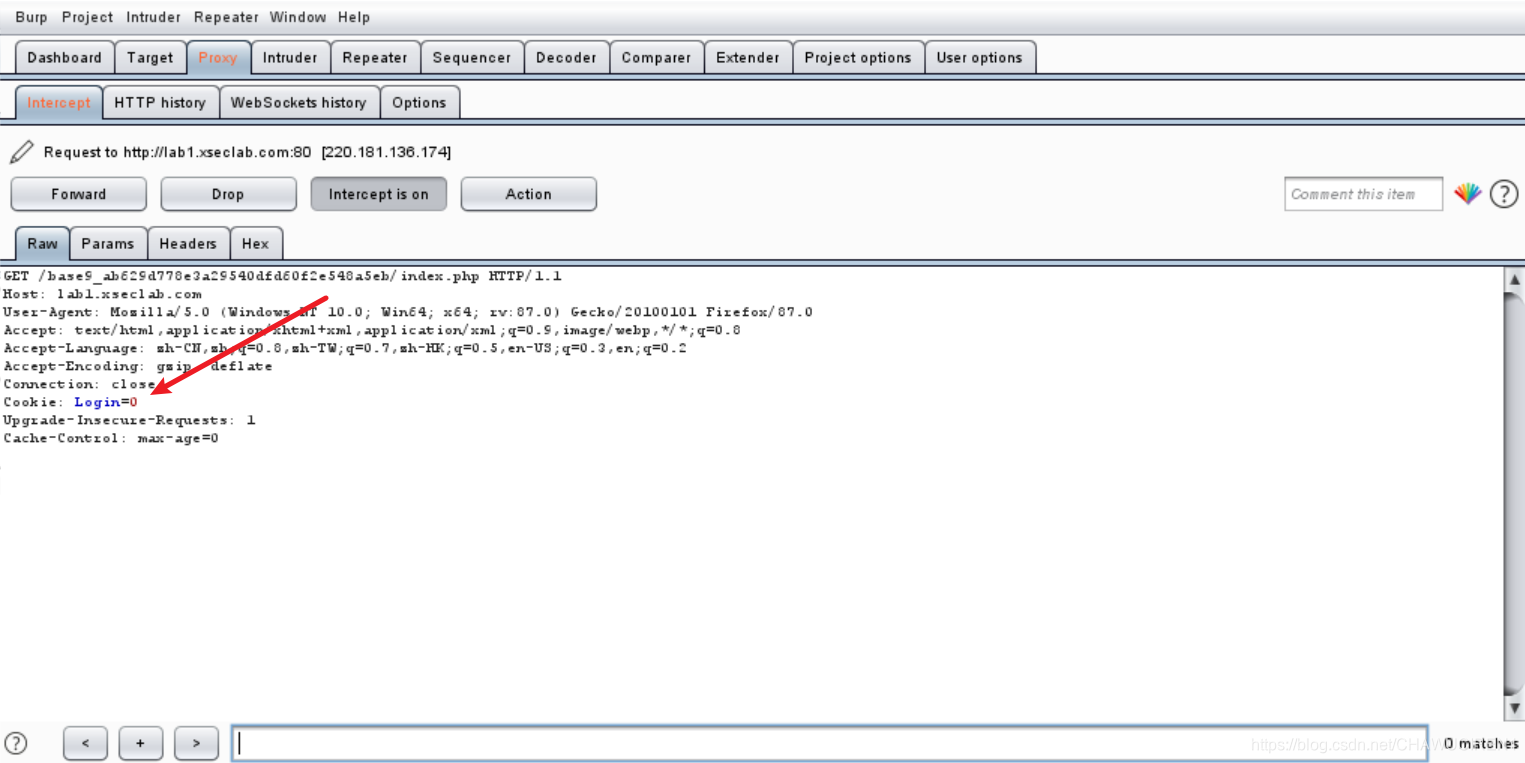Click the search text input field

(x=830, y=743)
